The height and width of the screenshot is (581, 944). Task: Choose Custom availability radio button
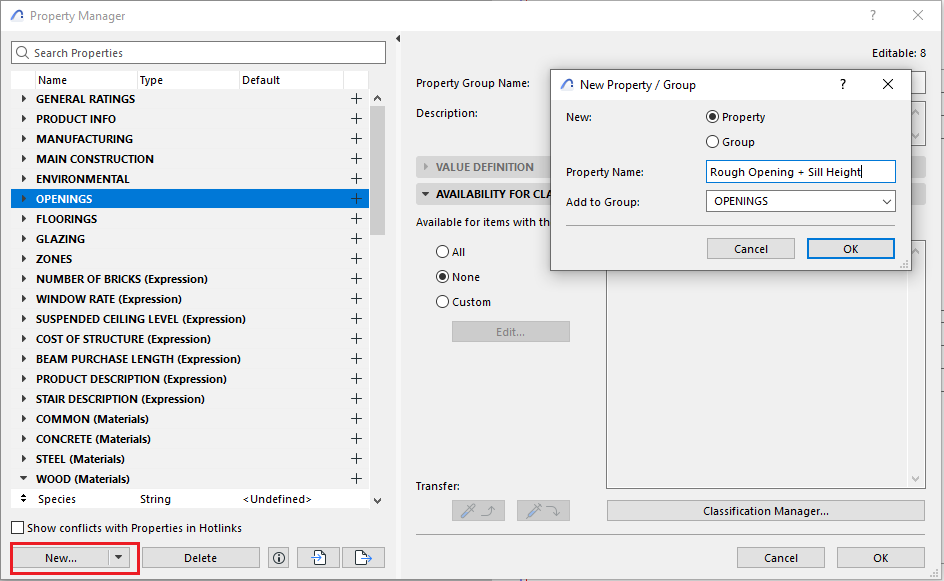coord(442,302)
